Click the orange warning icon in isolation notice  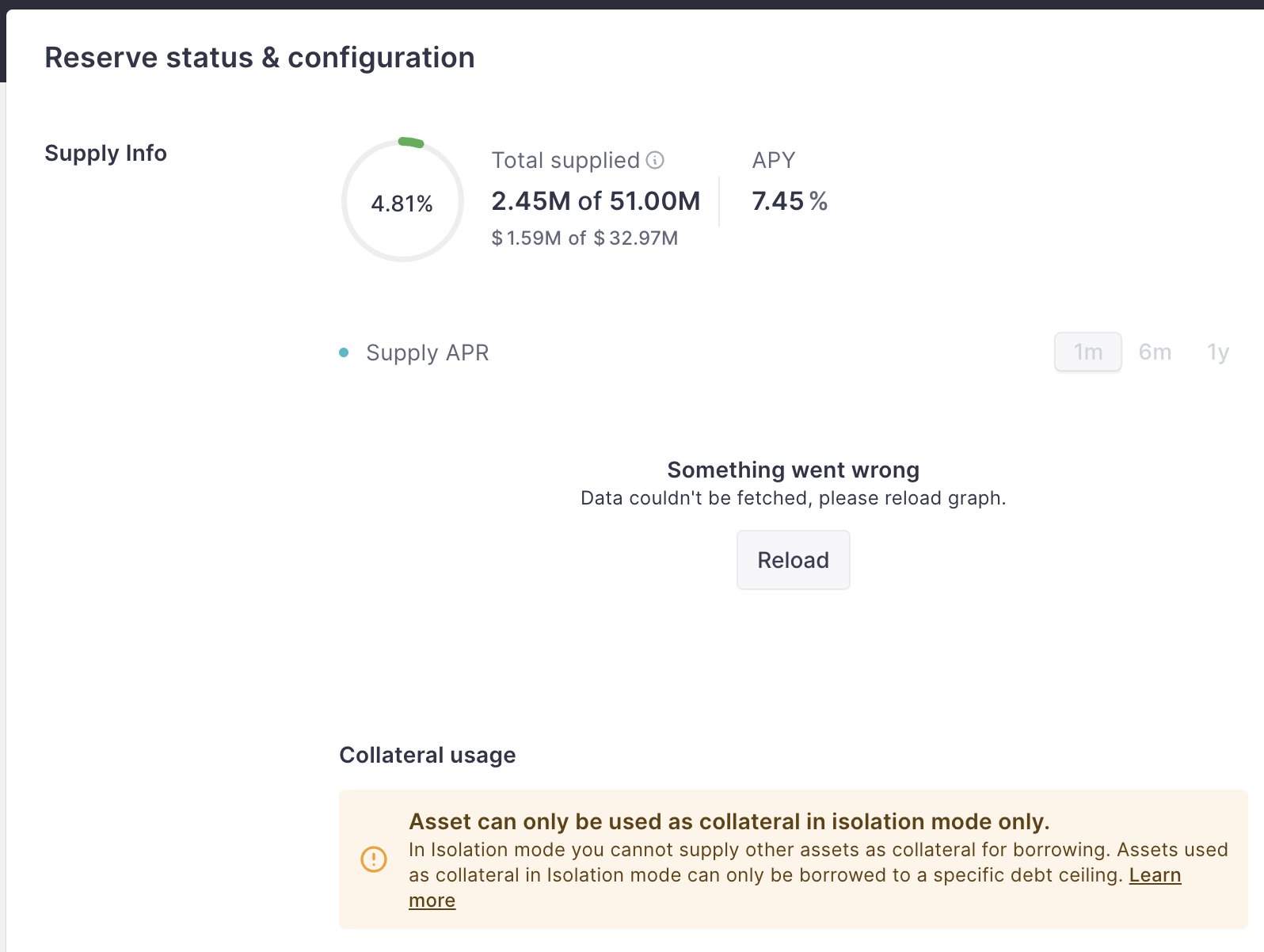(x=374, y=859)
